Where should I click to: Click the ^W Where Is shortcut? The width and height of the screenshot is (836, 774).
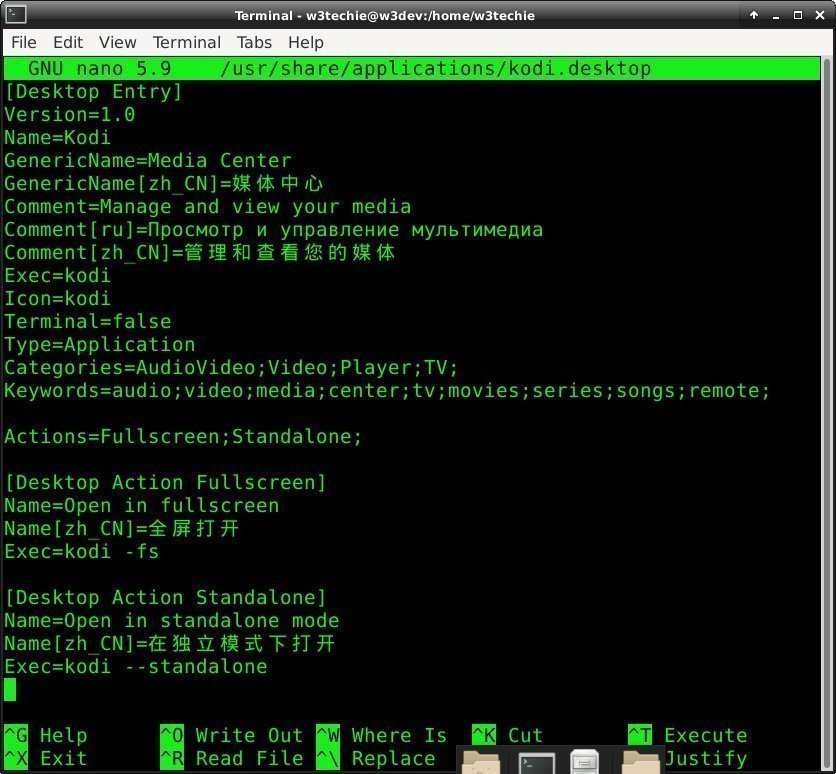pyautogui.click(x=381, y=735)
